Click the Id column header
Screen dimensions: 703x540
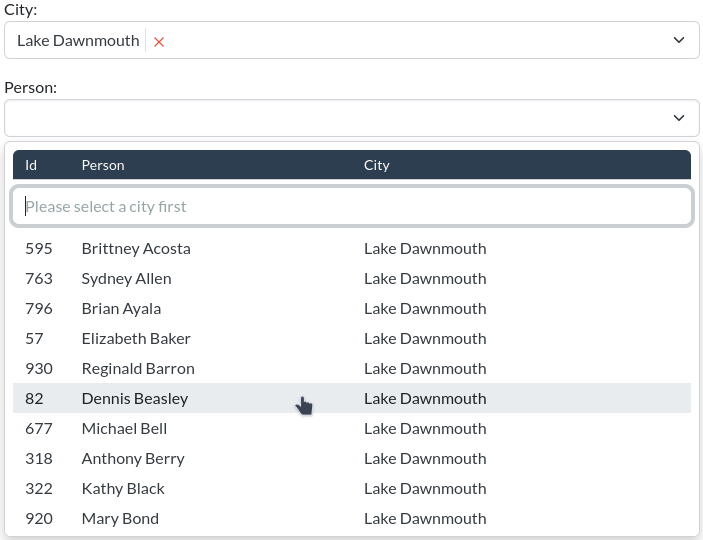pyautogui.click(x=31, y=165)
